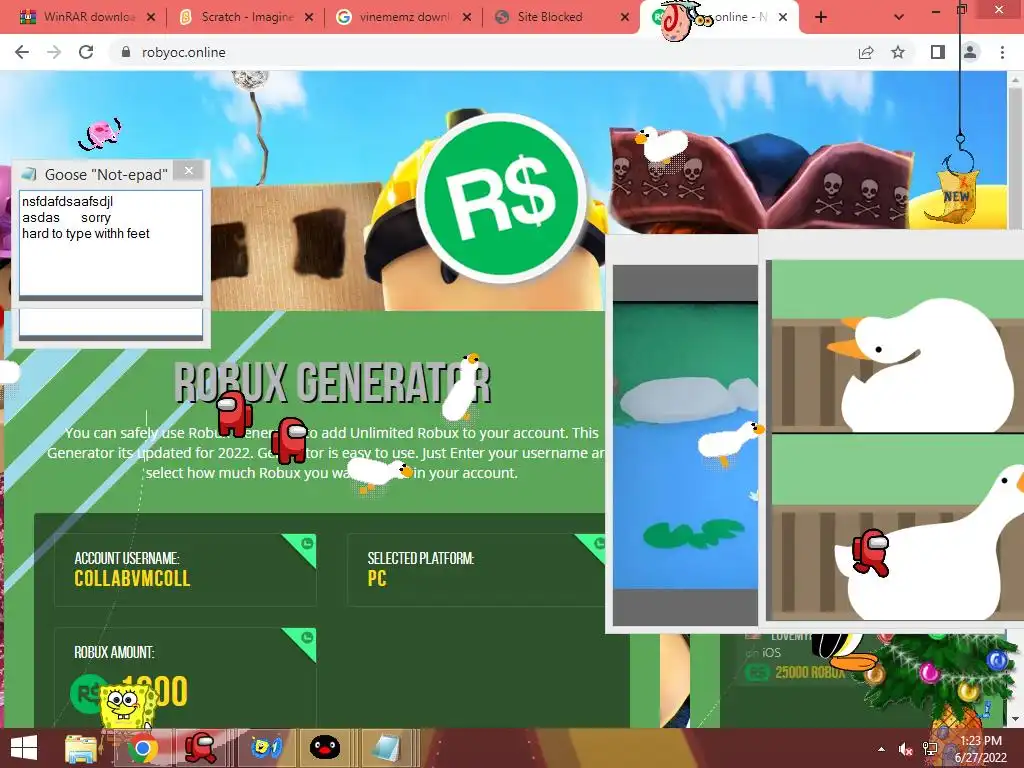The width and height of the screenshot is (1024, 768).
Task: Go back to previous page
Action: tap(22, 52)
